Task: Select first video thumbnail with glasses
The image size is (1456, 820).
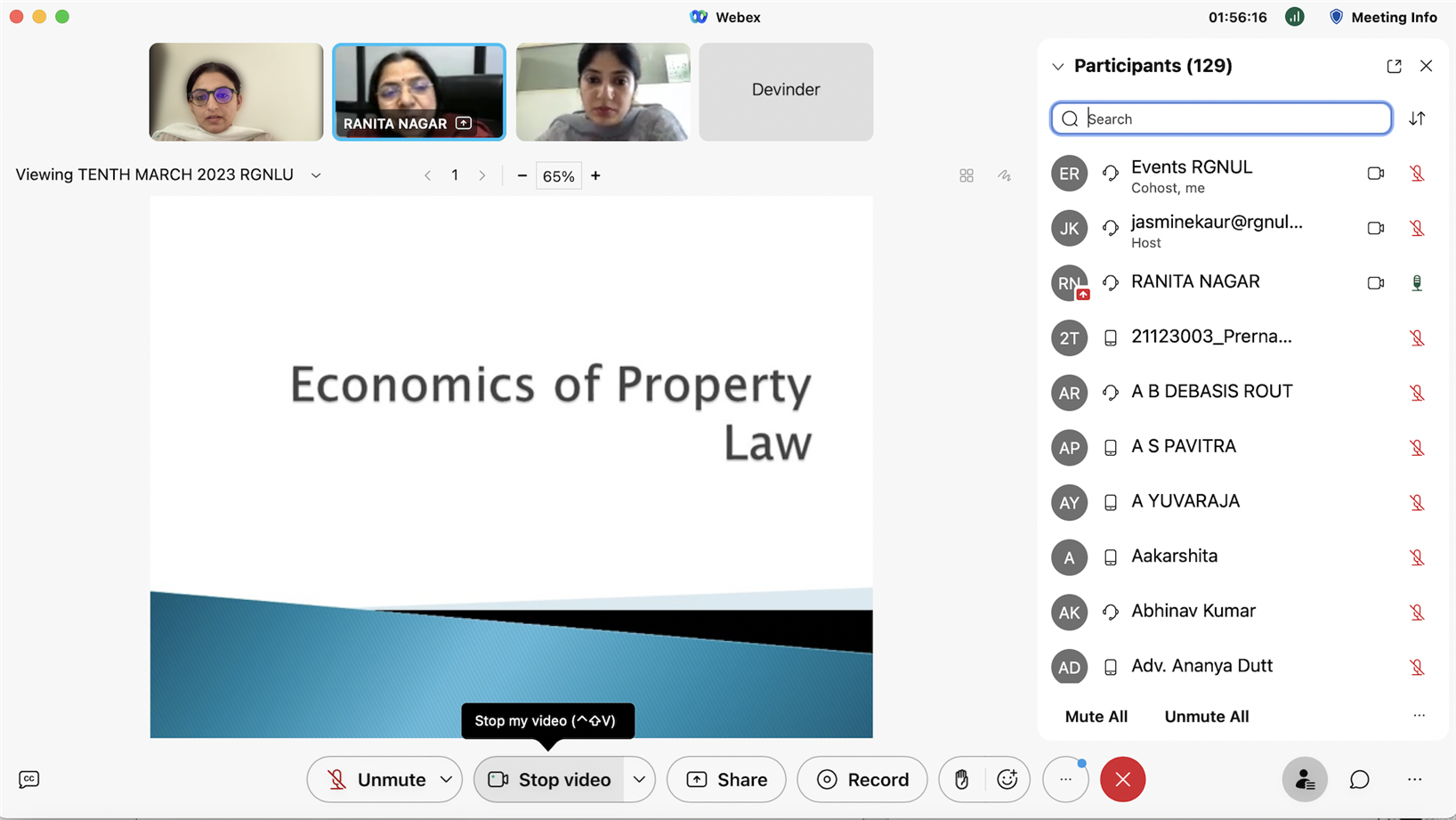Action: pyautogui.click(x=236, y=92)
